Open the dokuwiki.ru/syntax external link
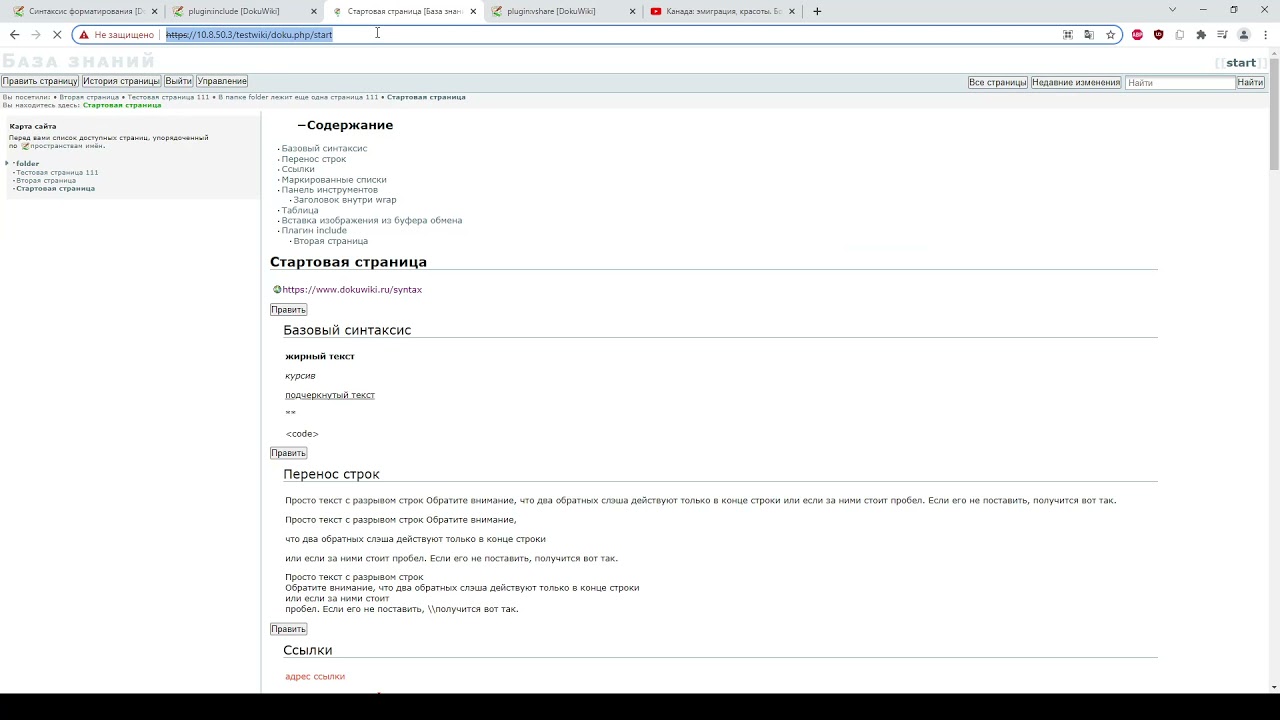The image size is (1280, 720). pyautogui.click(x=352, y=290)
